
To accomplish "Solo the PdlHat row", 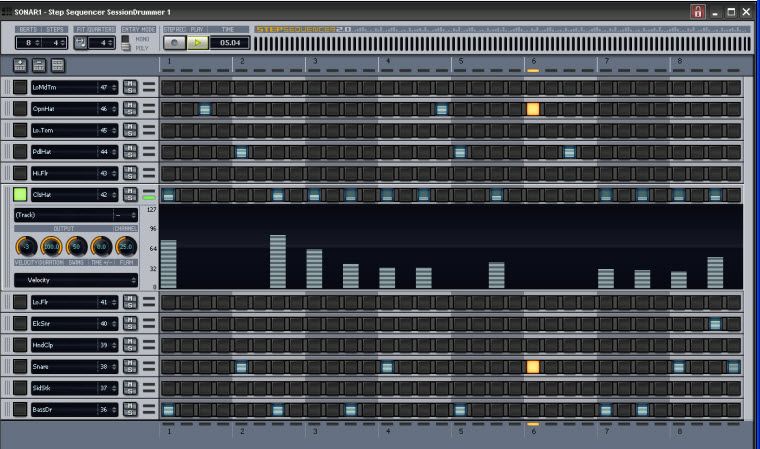I will pos(130,155).
